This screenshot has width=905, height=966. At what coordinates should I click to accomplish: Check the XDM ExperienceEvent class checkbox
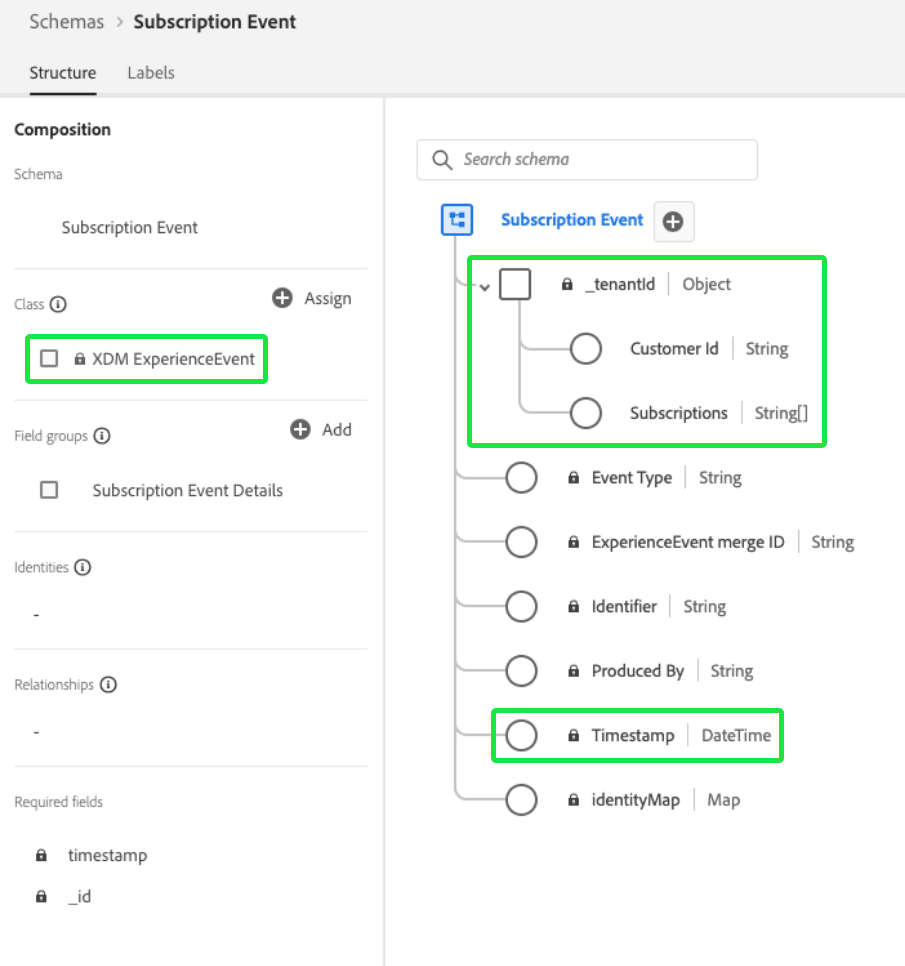[x=49, y=359]
